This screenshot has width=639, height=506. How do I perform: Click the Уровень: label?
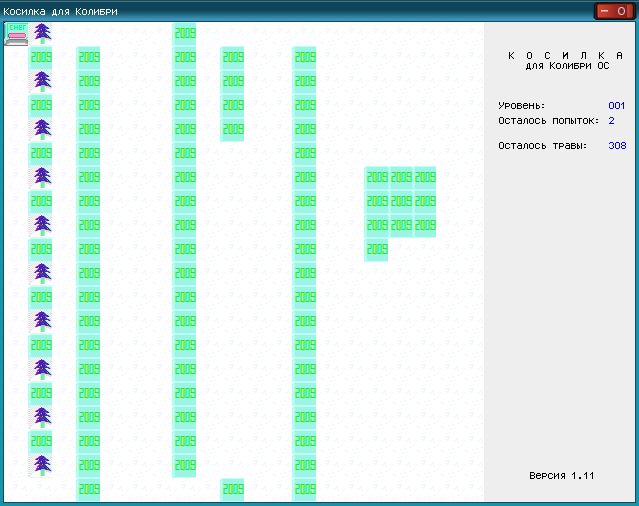(521, 105)
